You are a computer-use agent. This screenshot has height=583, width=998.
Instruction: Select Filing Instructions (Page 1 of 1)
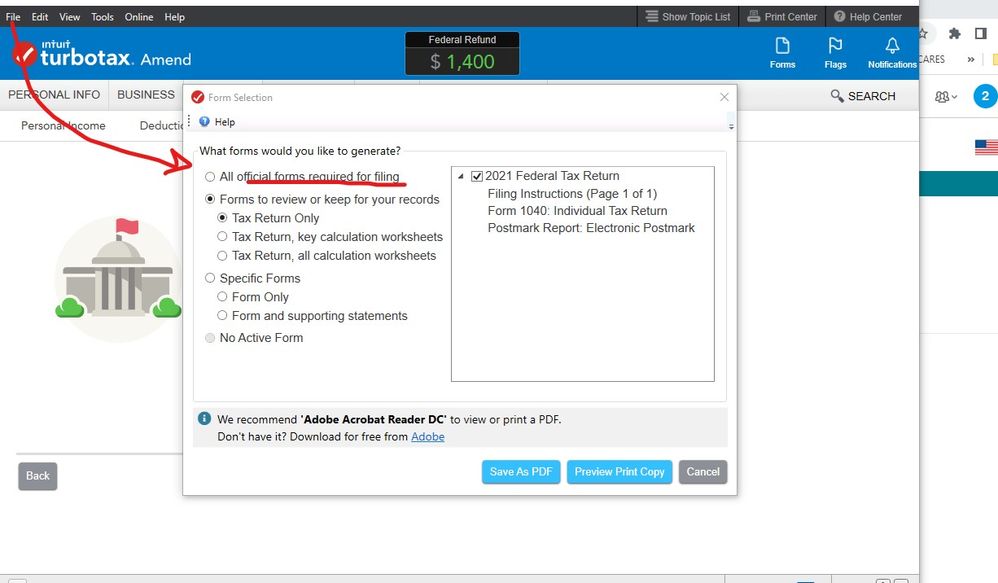572,193
